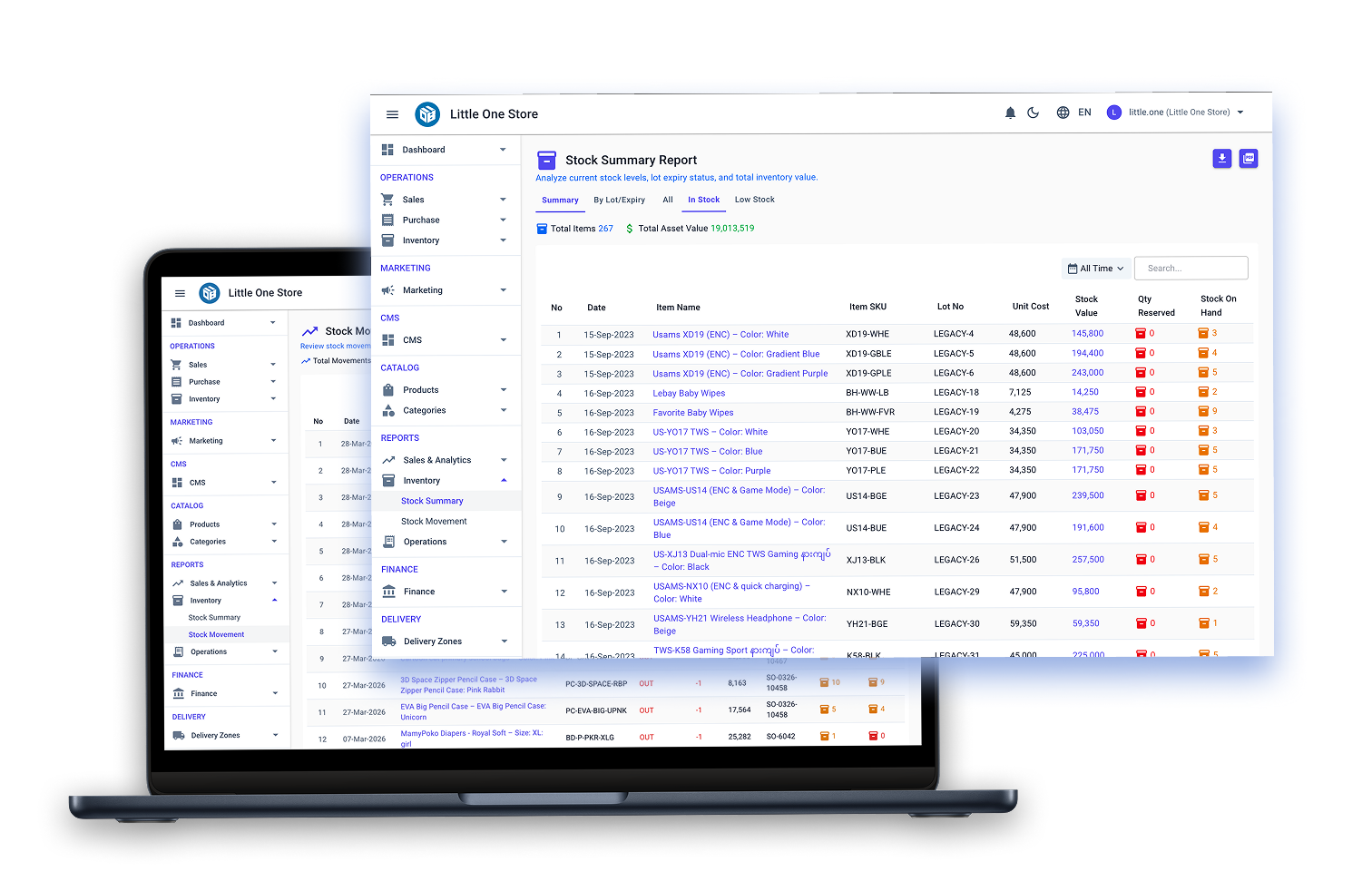Image resolution: width=1372 pixels, height=891 pixels.
Task: Click inside the Search field
Action: pyautogui.click(x=1191, y=268)
